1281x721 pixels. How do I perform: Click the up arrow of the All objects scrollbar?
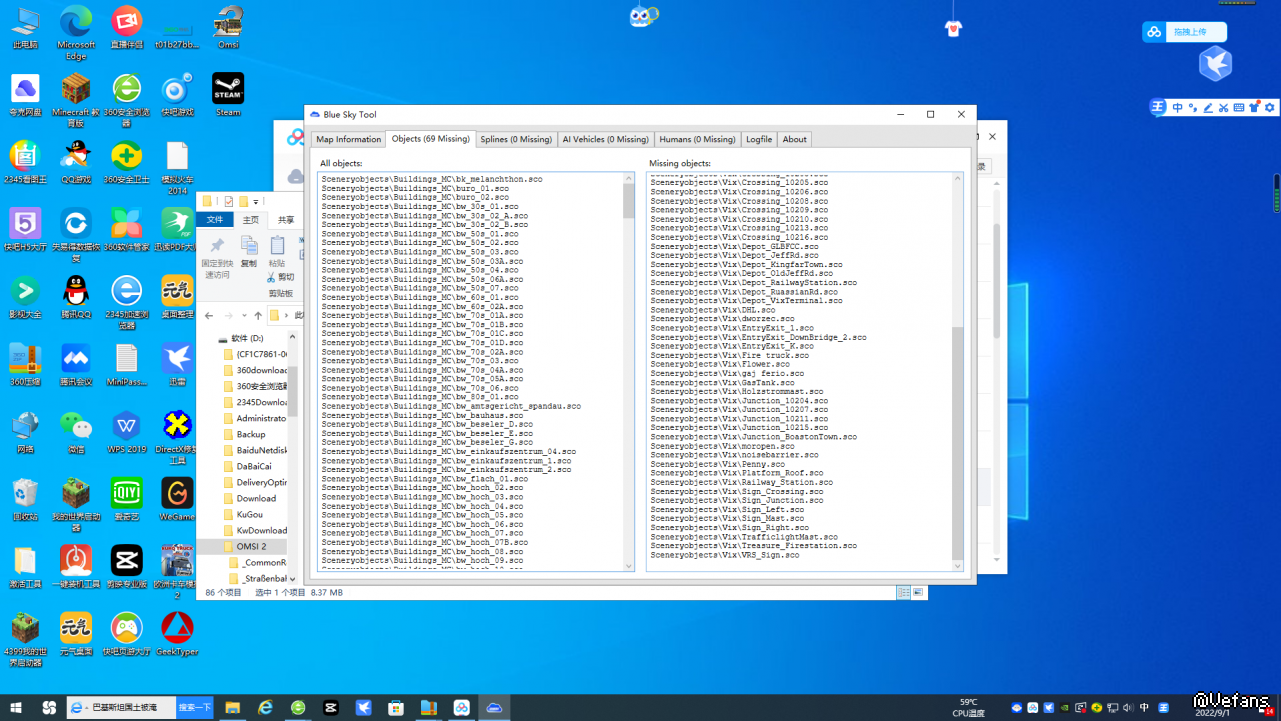tap(628, 178)
